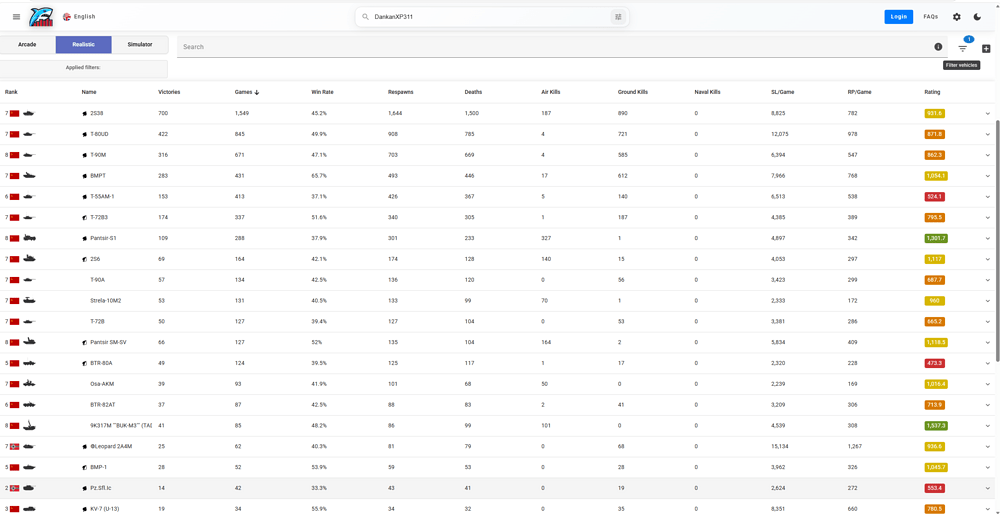
Task: Click the BMPT vehicle silhouette icon
Action: tap(29, 176)
